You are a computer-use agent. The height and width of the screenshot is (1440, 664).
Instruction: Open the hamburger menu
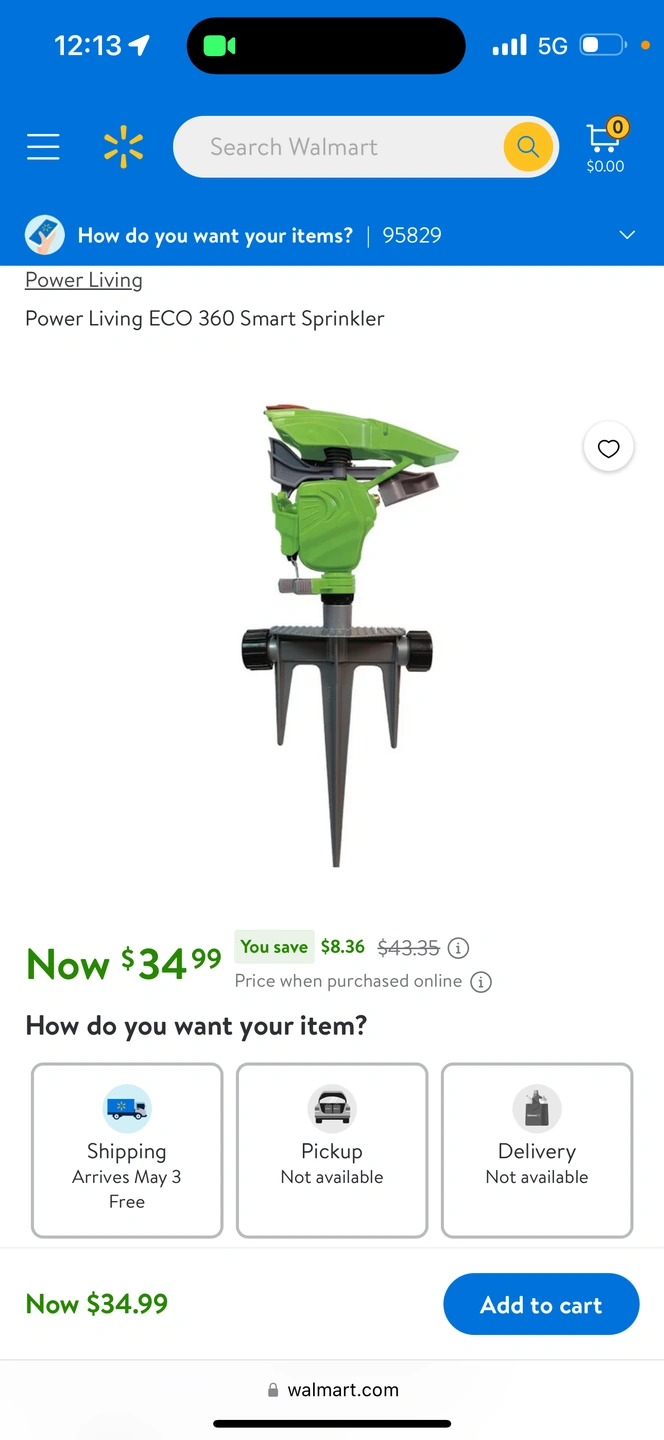coord(43,147)
